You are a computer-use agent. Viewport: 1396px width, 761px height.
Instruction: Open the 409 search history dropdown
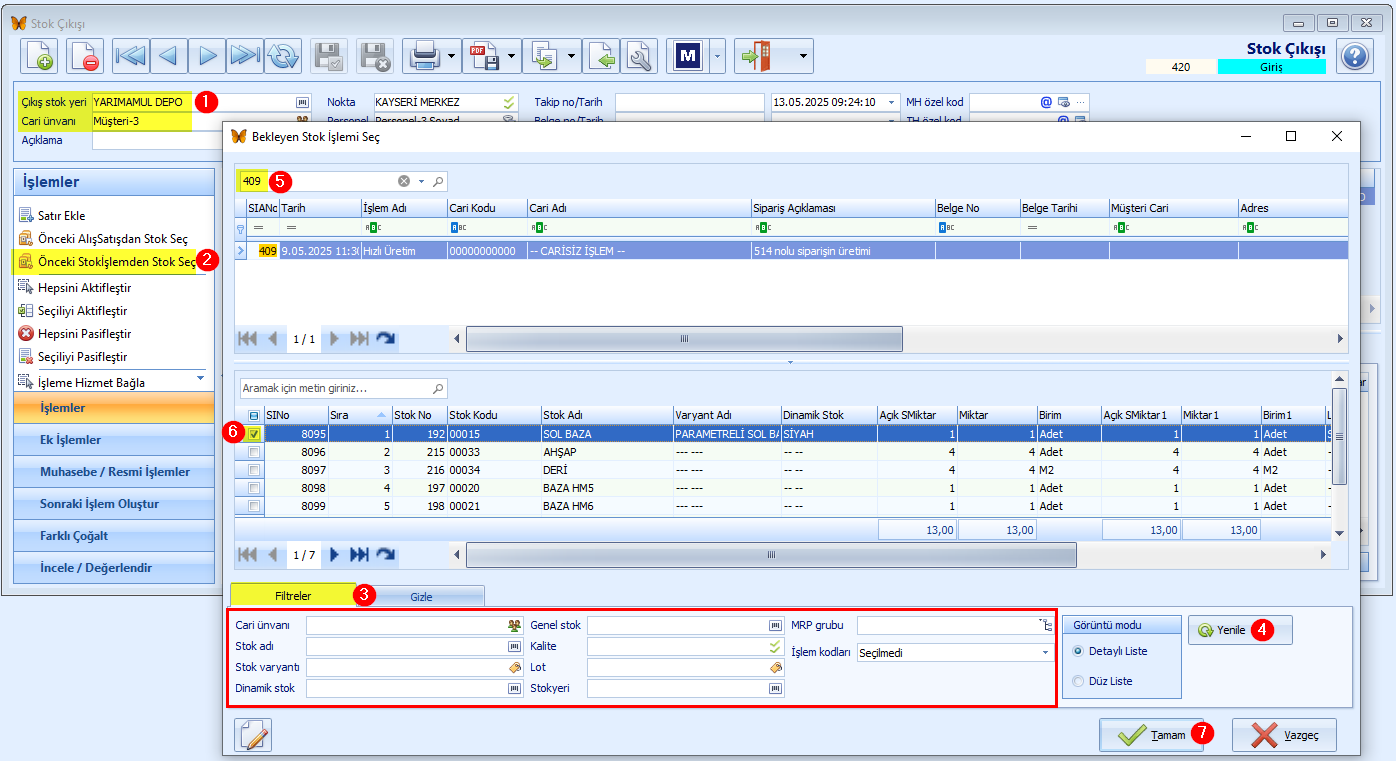(x=421, y=181)
